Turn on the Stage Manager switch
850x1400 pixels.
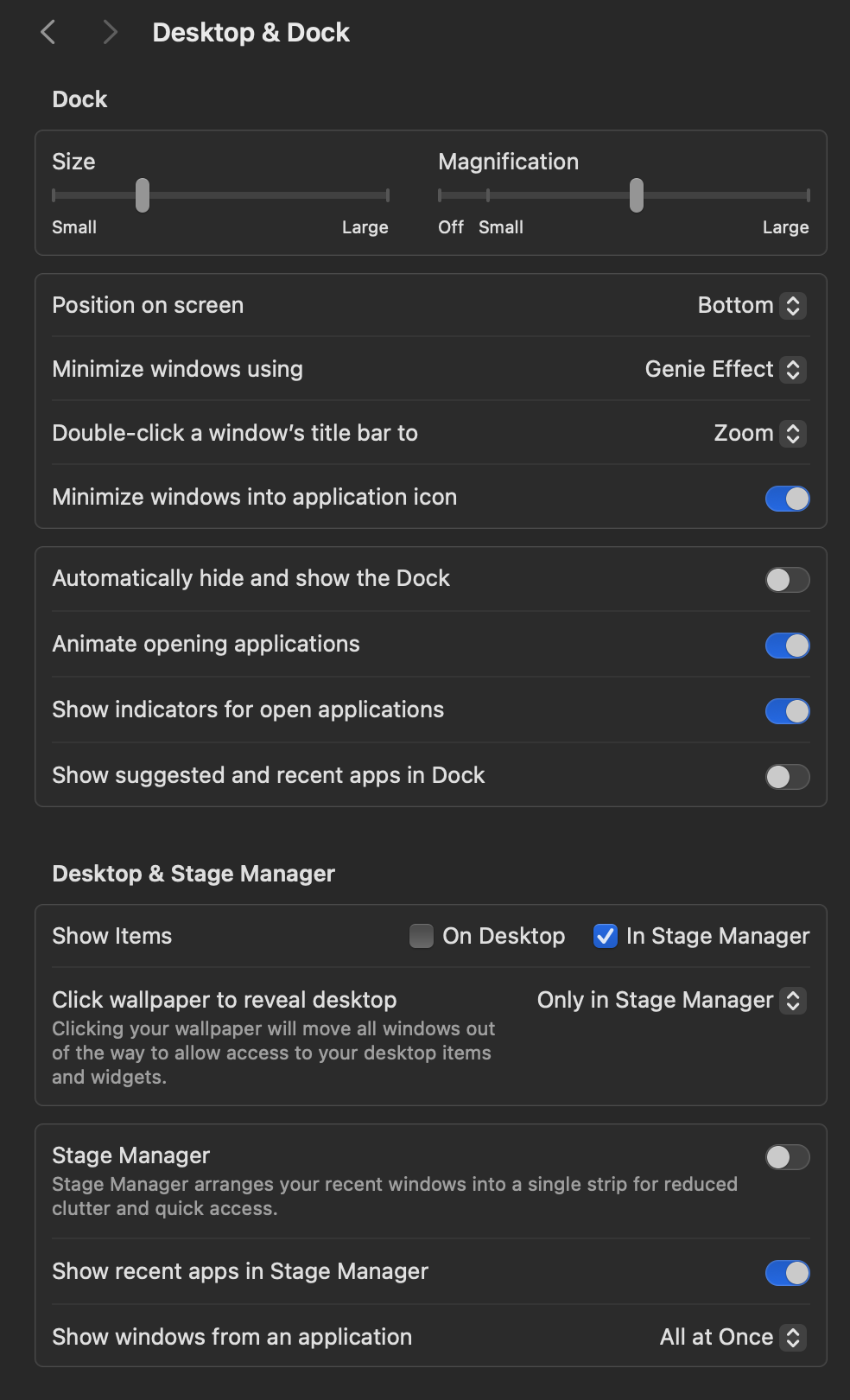click(x=787, y=1157)
